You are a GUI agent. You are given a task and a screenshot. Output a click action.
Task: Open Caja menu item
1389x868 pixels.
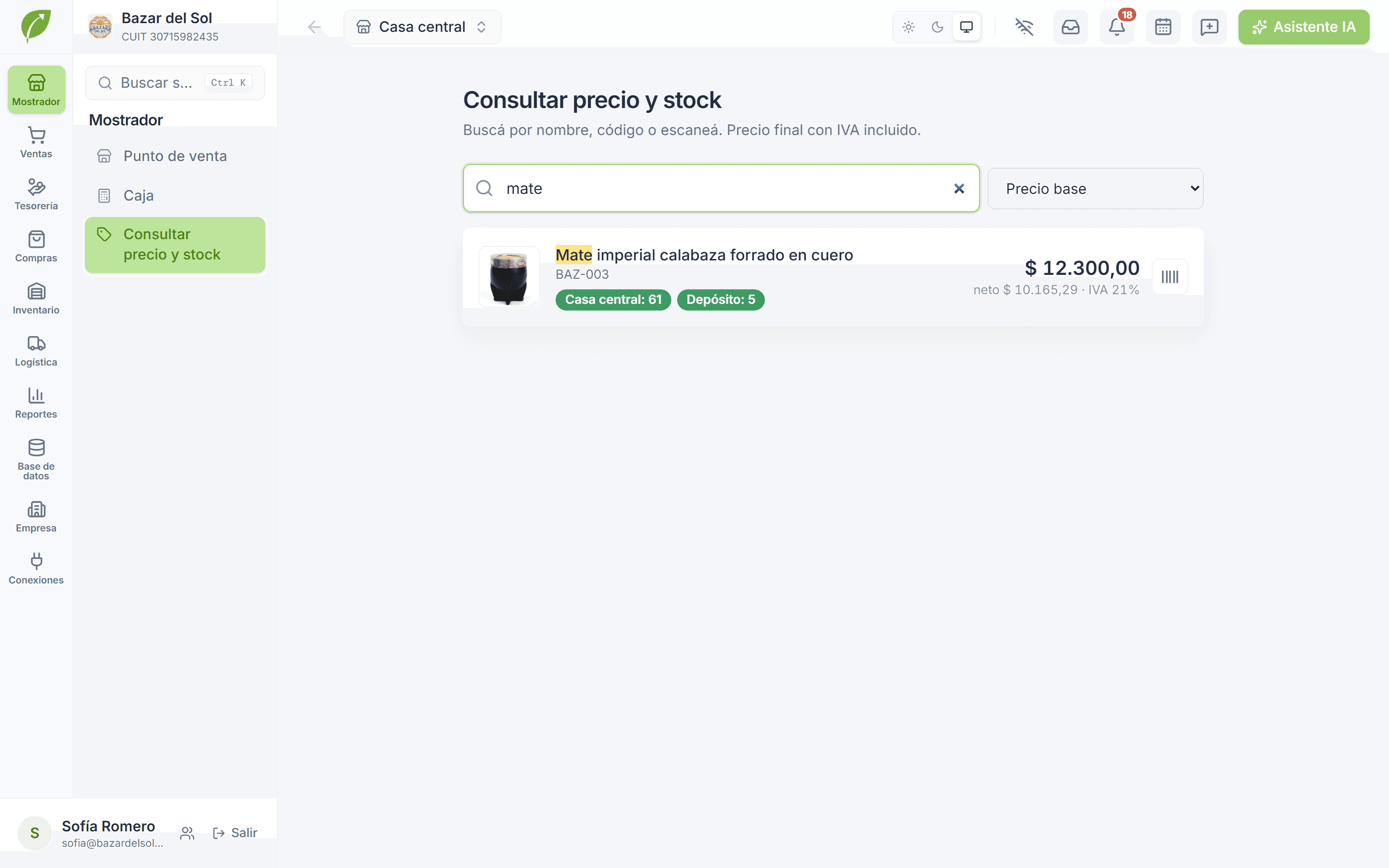(x=175, y=196)
